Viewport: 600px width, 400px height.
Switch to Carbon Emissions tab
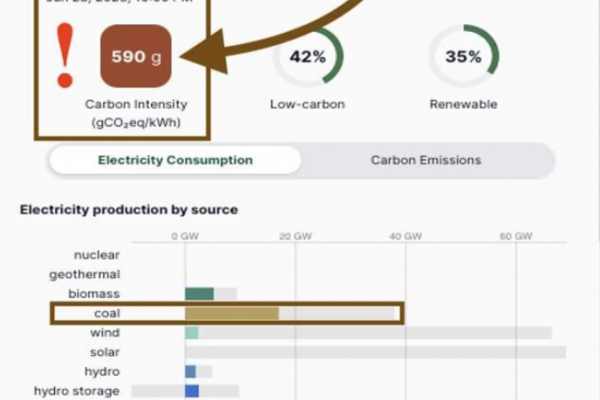[426, 160]
